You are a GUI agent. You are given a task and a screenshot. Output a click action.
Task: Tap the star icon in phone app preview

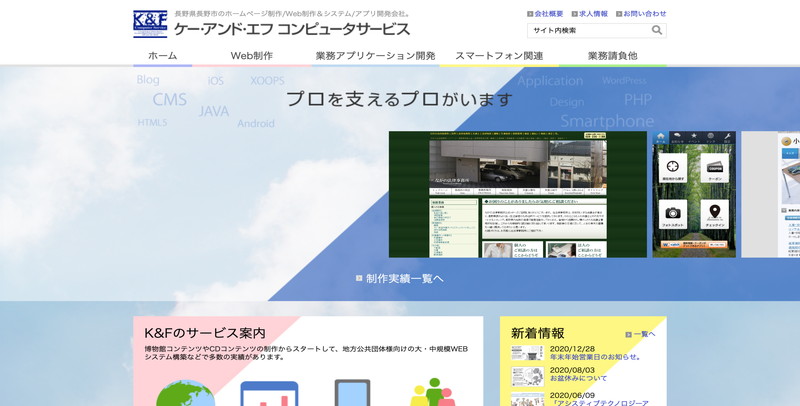tap(694, 137)
